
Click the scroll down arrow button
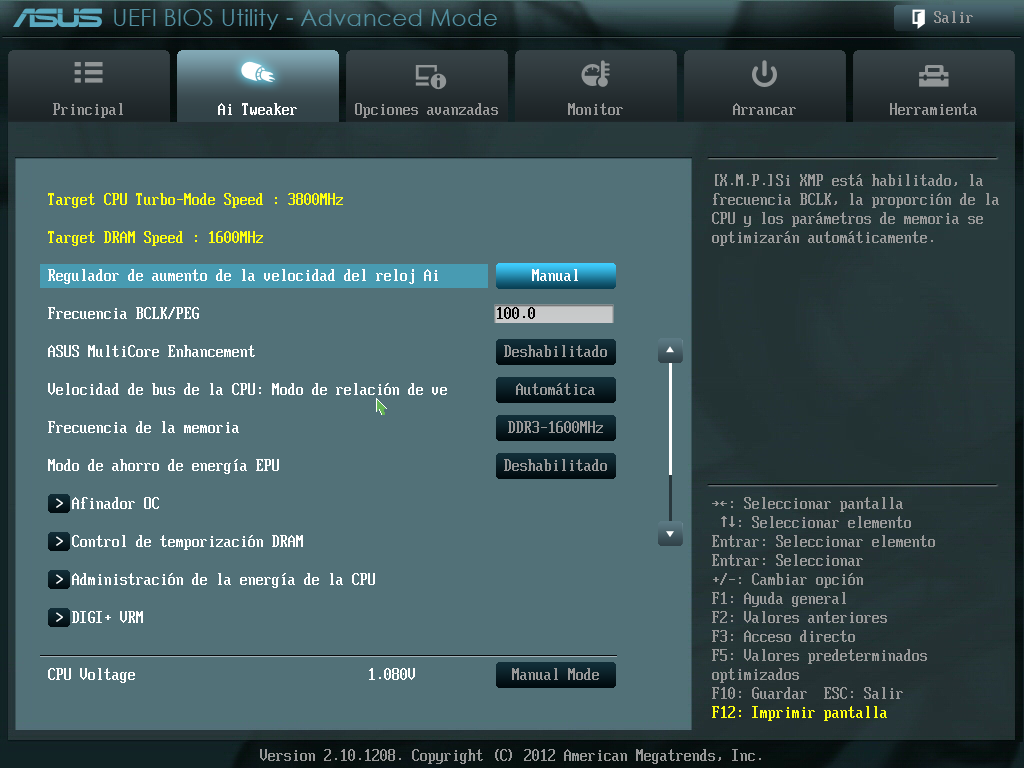670,534
